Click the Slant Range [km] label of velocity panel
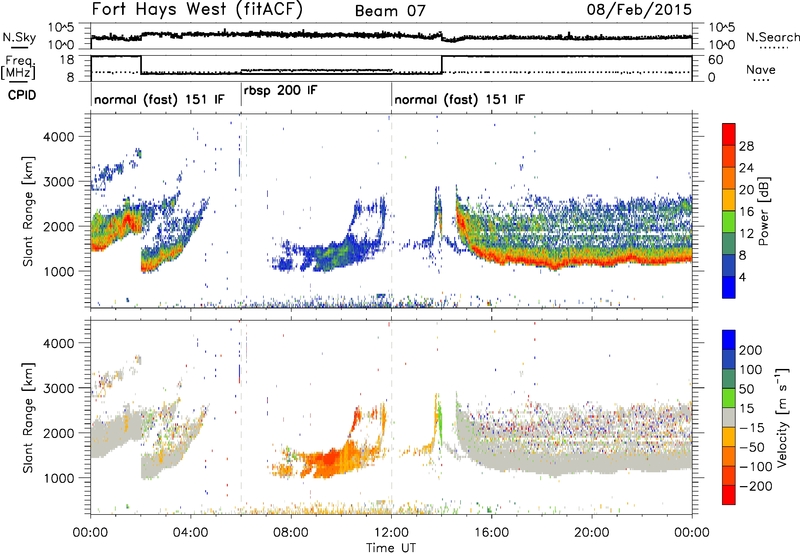 tap(28, 418)
